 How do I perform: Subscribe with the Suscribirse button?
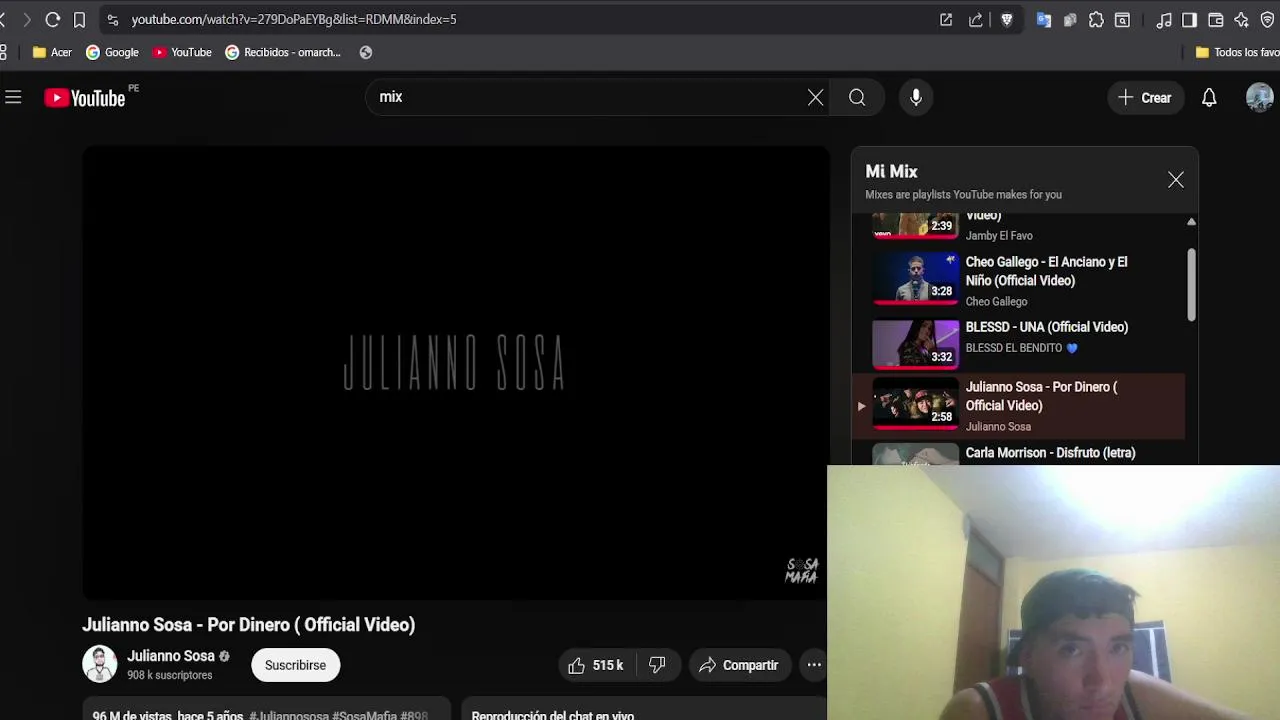click(295, 665)
